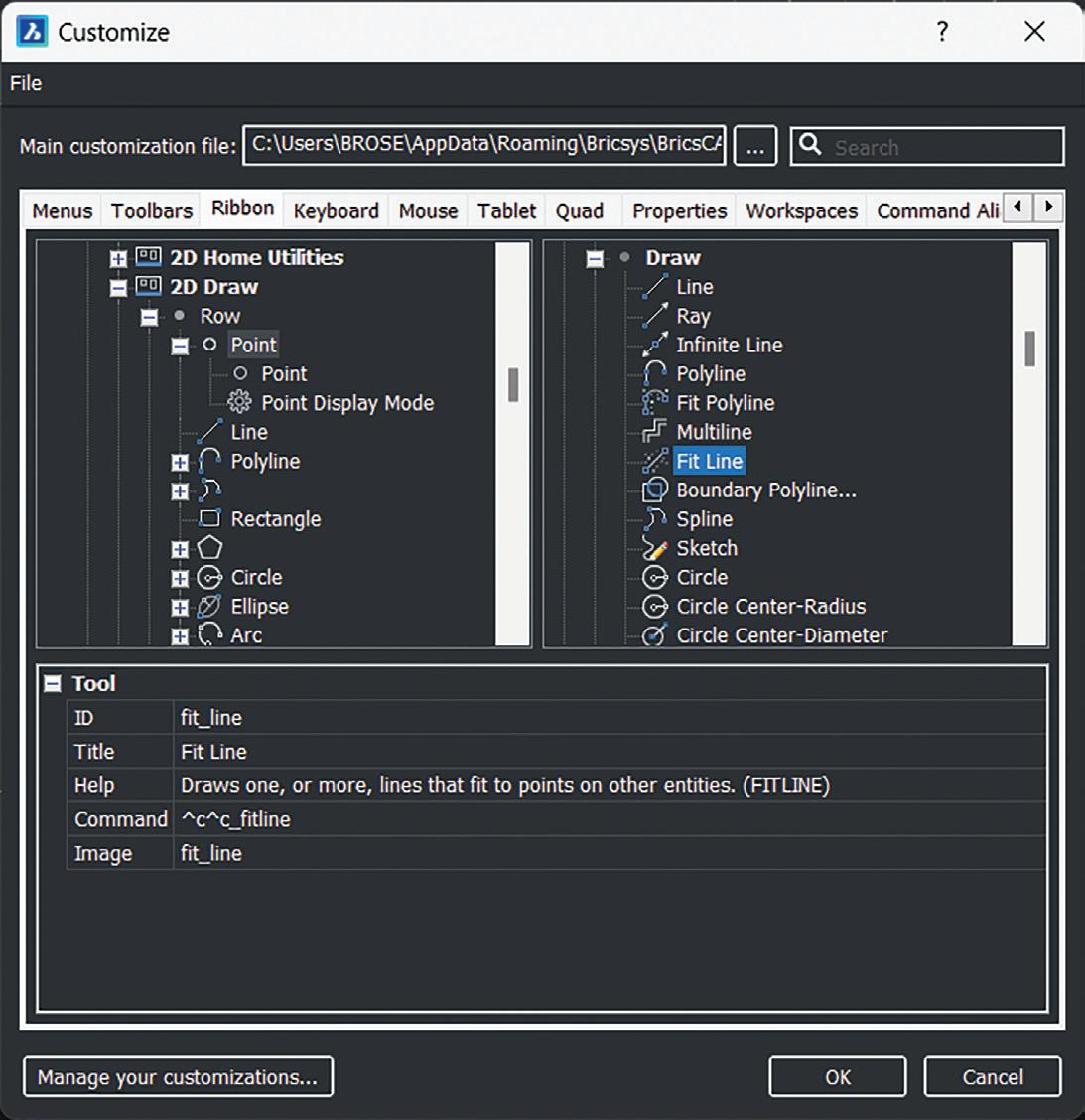Viewport: 1085px width, 1120px height.
Task: Open the Mouse tab
Action: tap(428, 211)
